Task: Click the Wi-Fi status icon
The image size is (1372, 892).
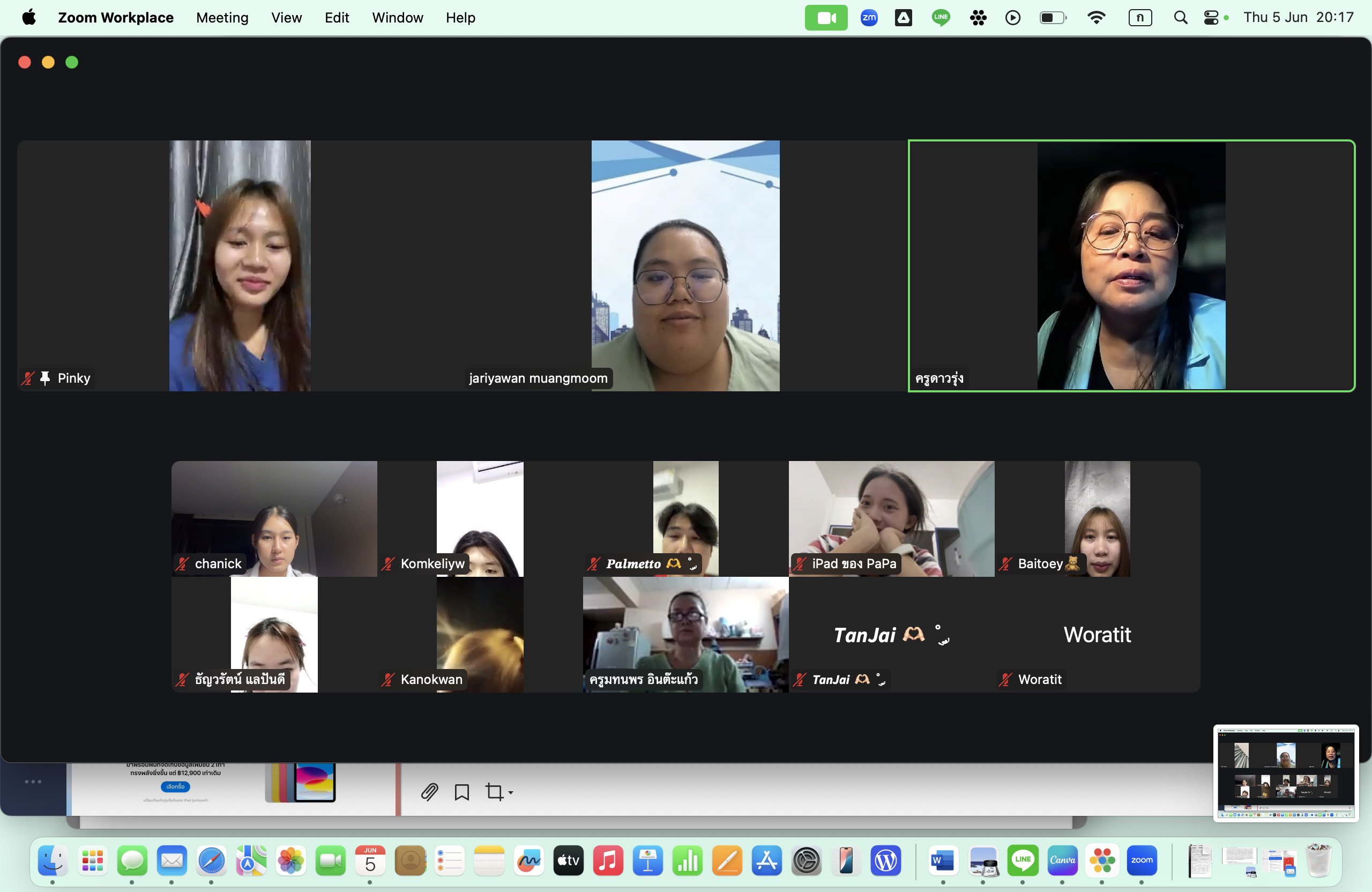Action: click(1096, 17)
